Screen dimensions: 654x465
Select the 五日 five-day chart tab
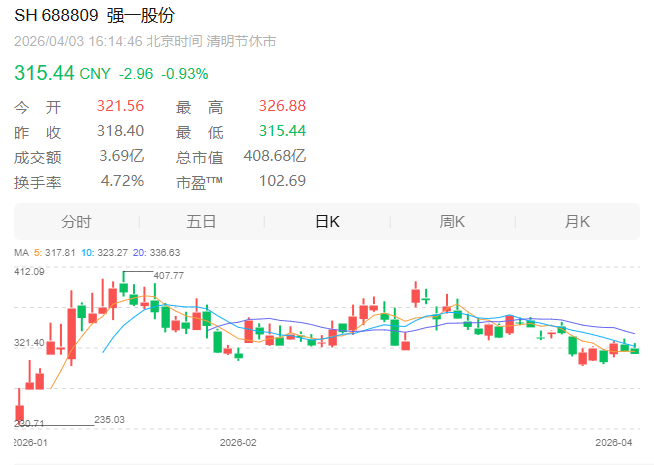click(x=201, y=222)
